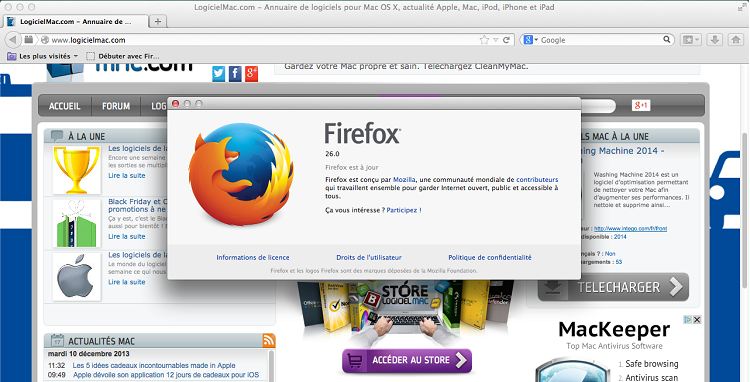Close the About Firefox dialog
Screen dimensions: 750x382
click(x=176, y=103)
